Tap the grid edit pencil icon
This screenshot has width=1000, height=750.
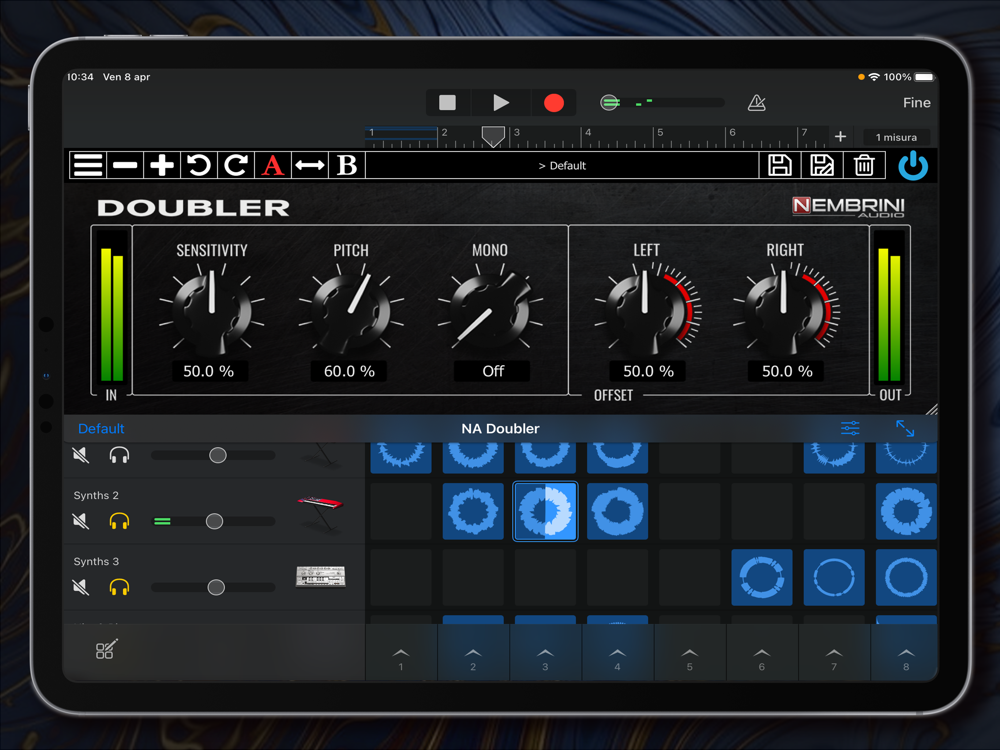pos(107,649)
